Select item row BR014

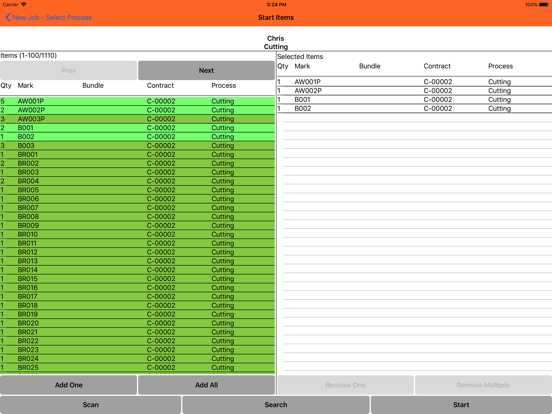[x=137, y=270]
